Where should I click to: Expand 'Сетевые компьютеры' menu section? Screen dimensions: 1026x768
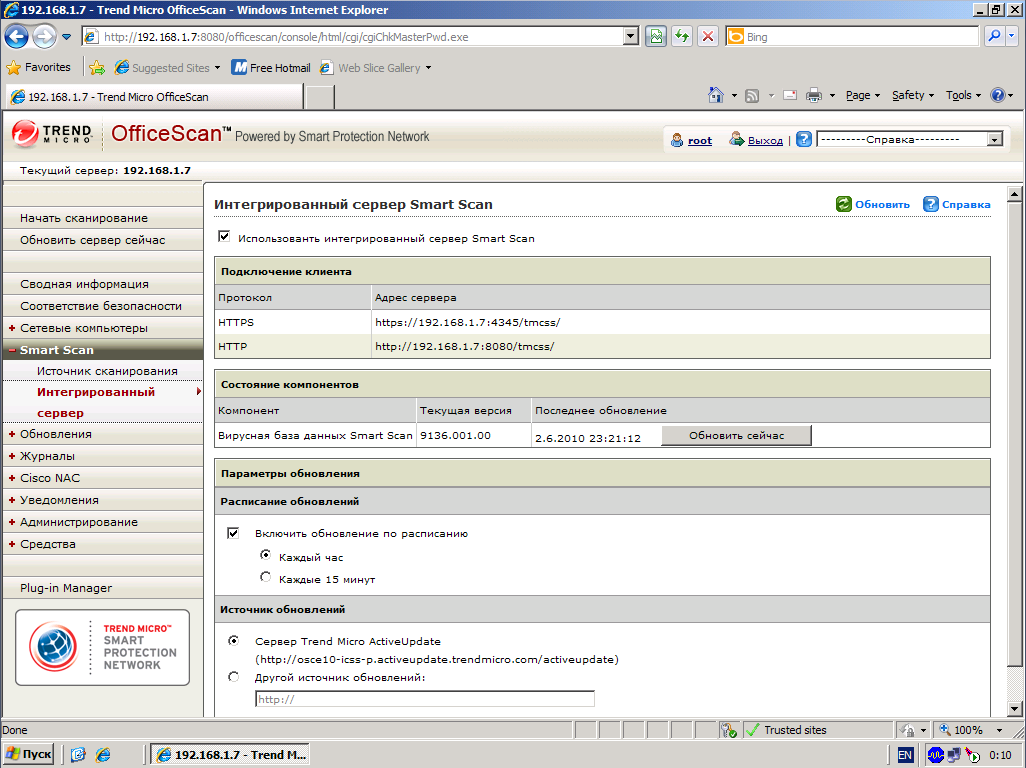click(12, 328)
